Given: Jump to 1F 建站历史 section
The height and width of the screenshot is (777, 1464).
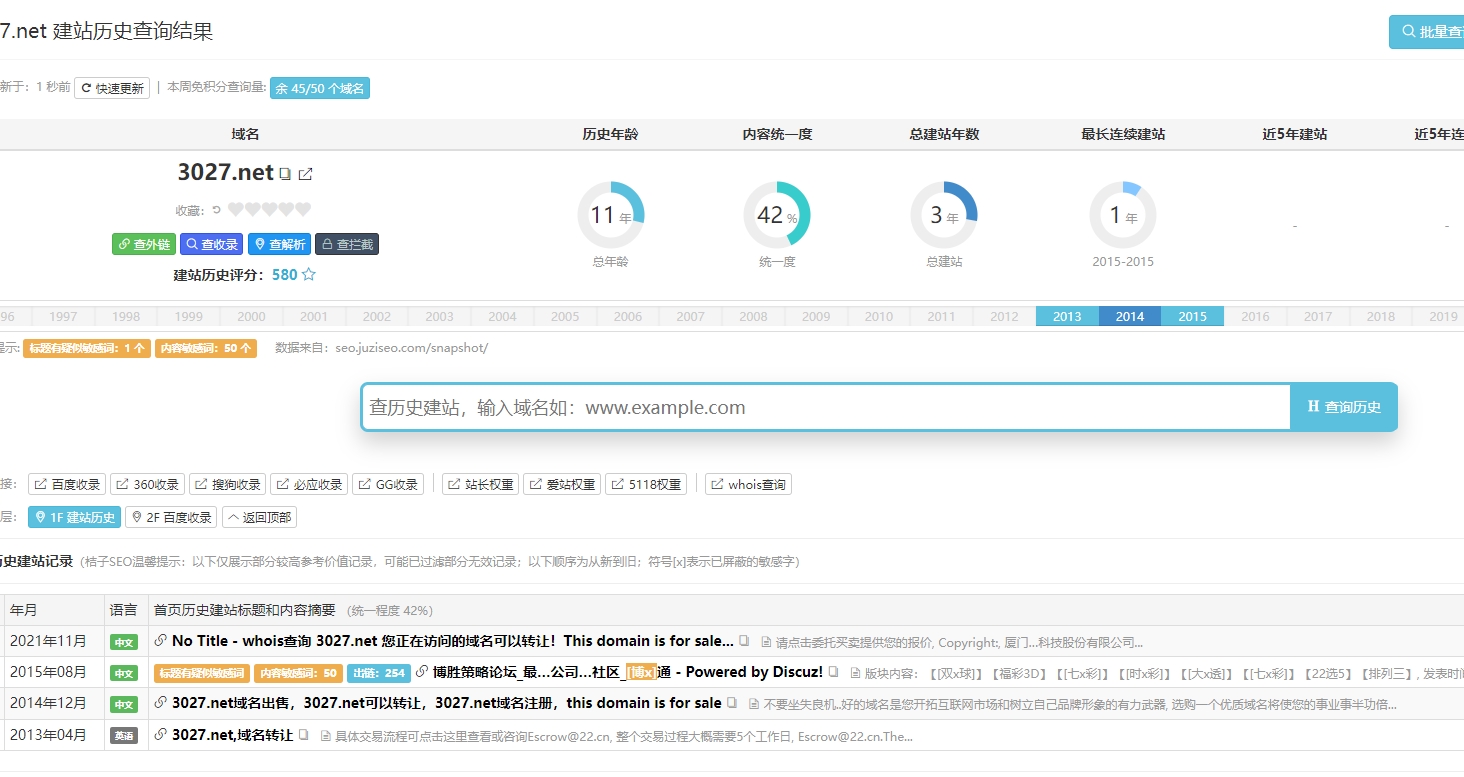Looking at the screenshot, I should (74, 517).
